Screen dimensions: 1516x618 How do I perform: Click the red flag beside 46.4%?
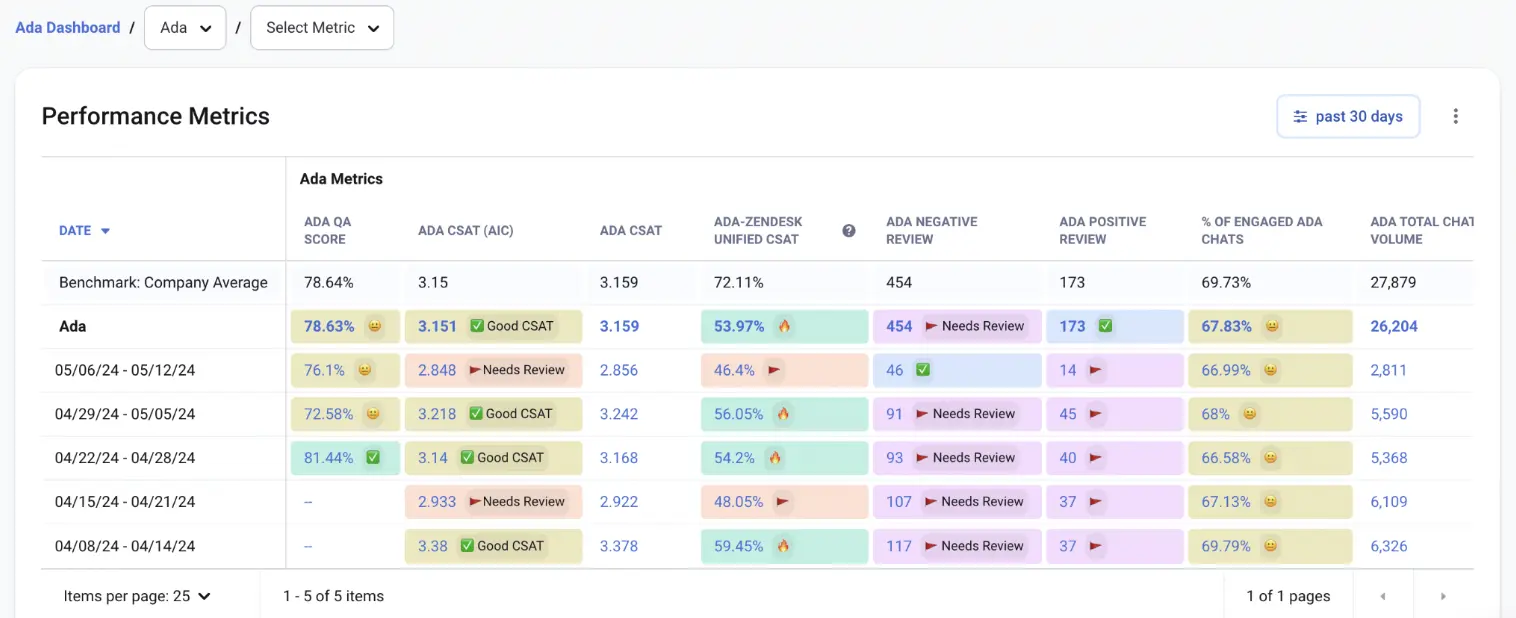pyautogui.click(x=773, y=370)
